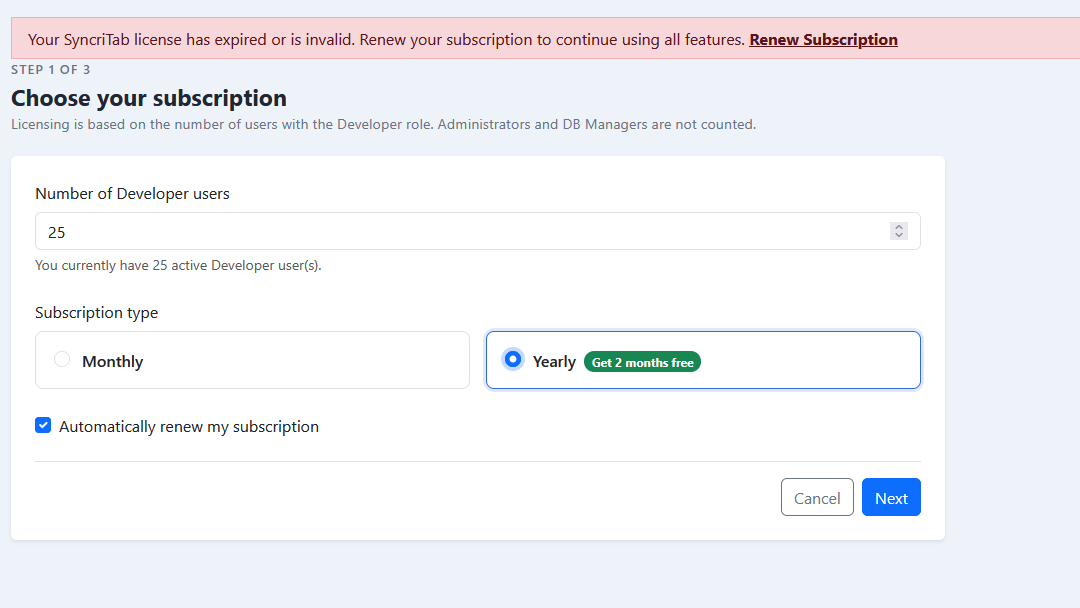Screen dimensions: 1080x608
Task: Uncheck Automatically renew my subscription
Action: (x=43, y=426)
